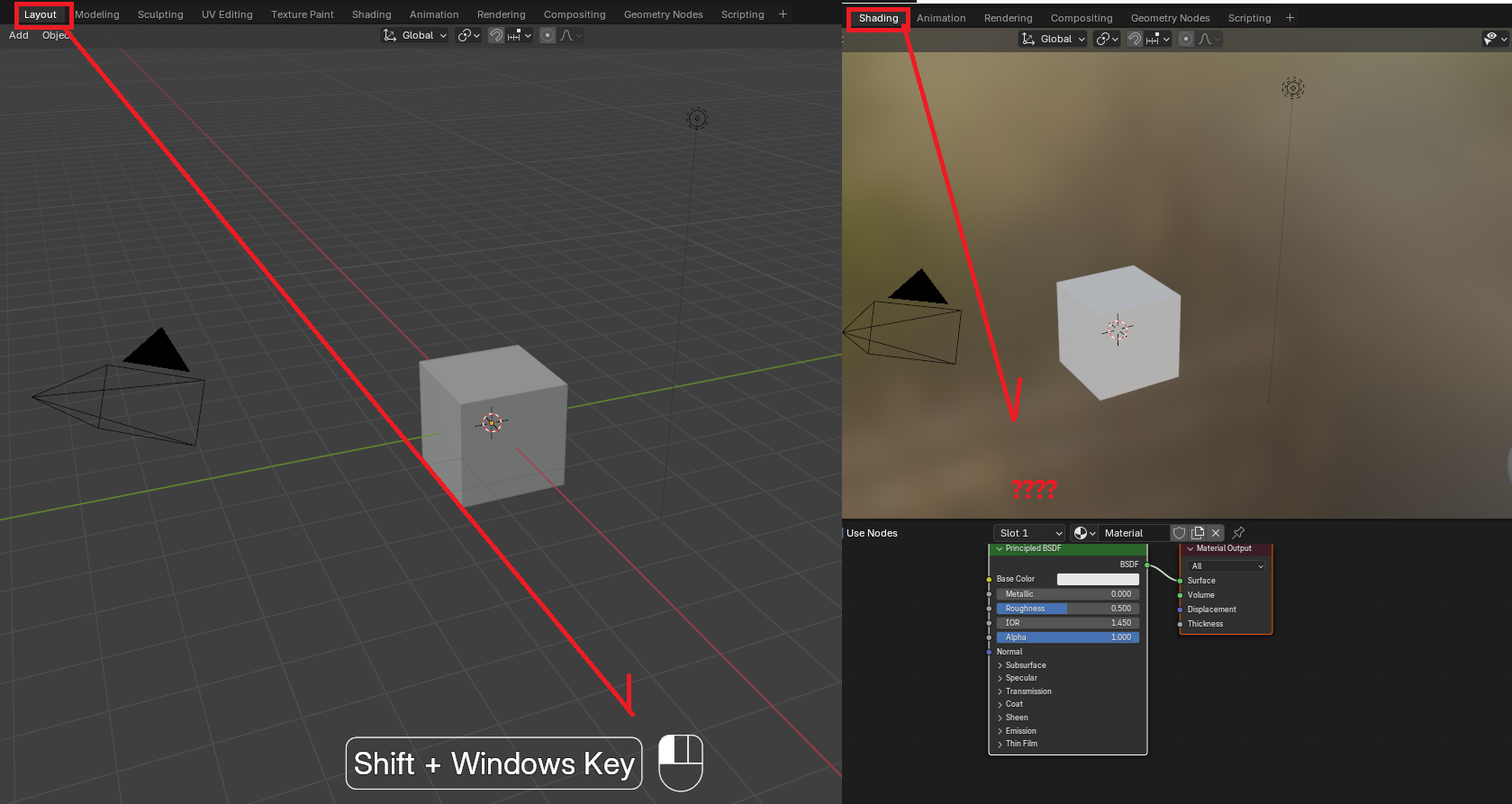Screen dimensions: 1512x804
Task: Select the cube in the right Shading viewport
Action: click(1118, 331)
